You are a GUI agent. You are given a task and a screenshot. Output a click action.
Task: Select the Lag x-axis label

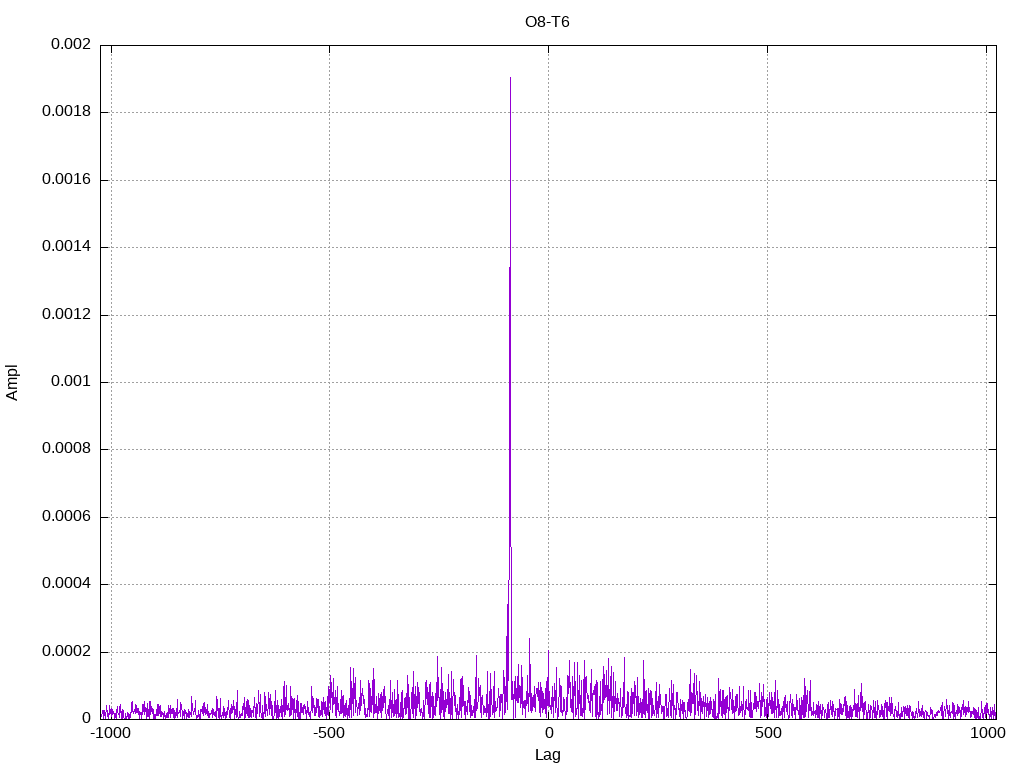click(547, 755)
